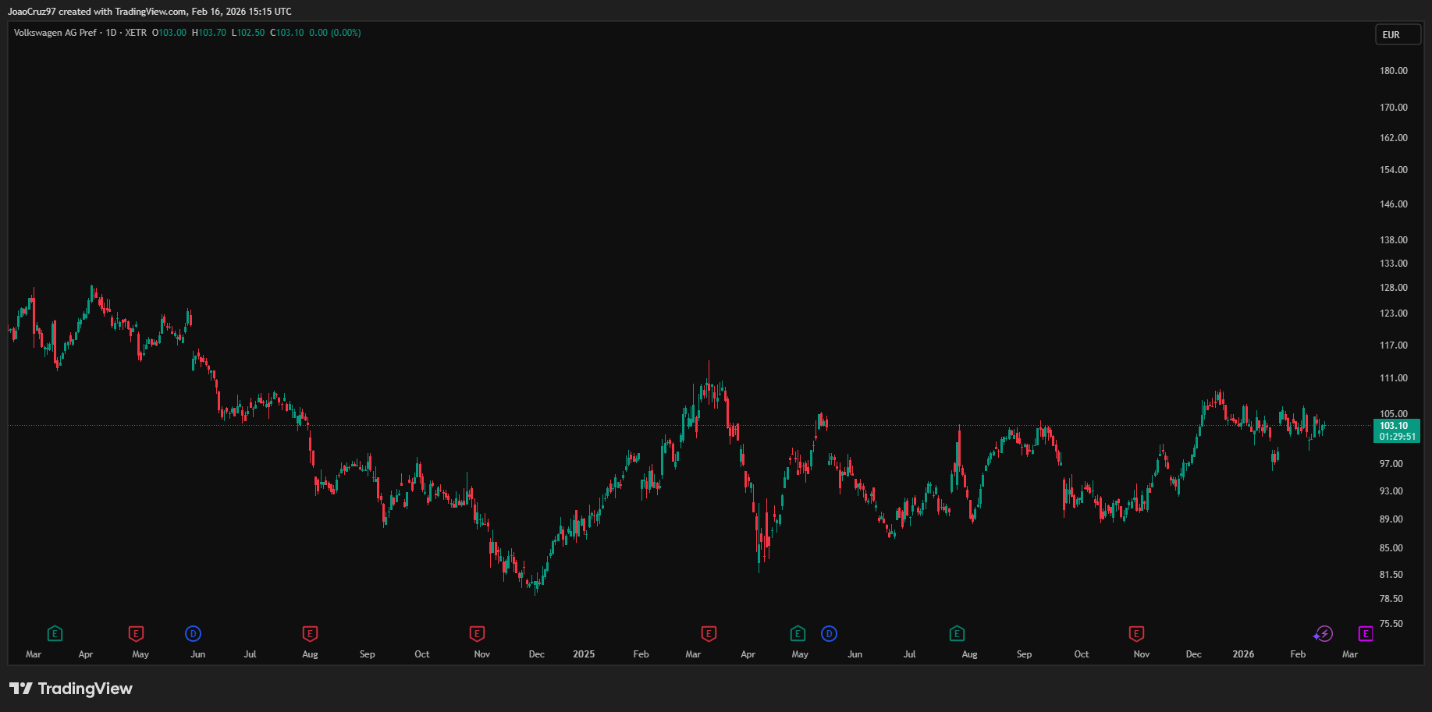Screen dimensions: 1432x712
Task: Click the TradingView logo
Action: (x=71, y=689)
